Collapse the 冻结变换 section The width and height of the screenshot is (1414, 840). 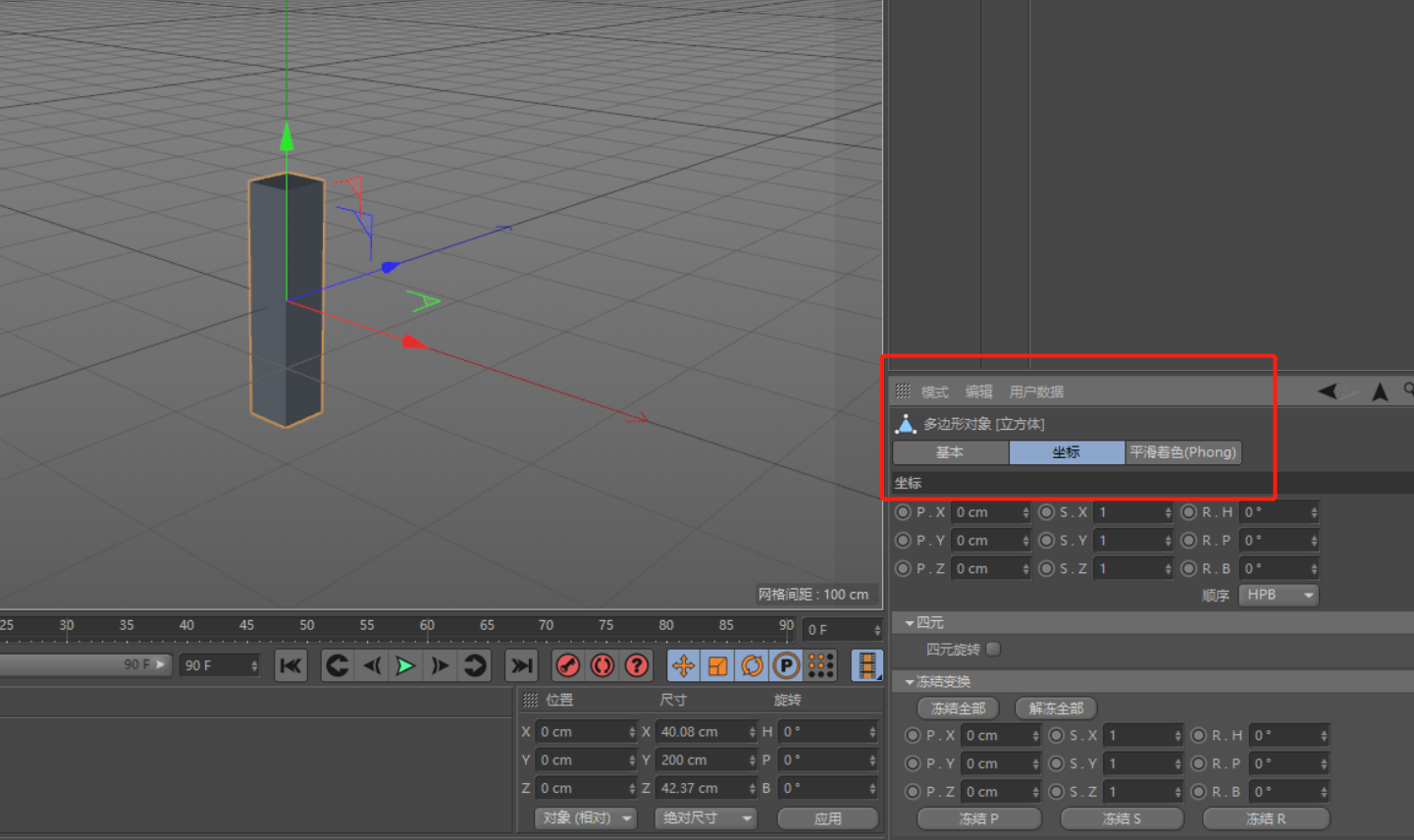point(910,682)
